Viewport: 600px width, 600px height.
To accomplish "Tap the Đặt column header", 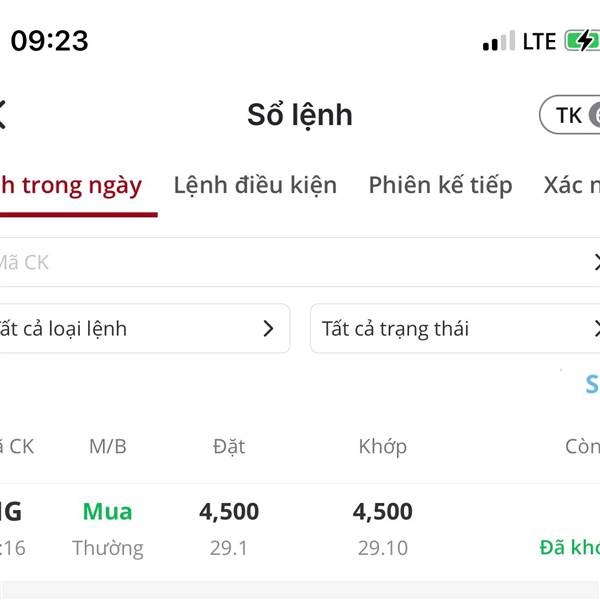I will (229, 446).
